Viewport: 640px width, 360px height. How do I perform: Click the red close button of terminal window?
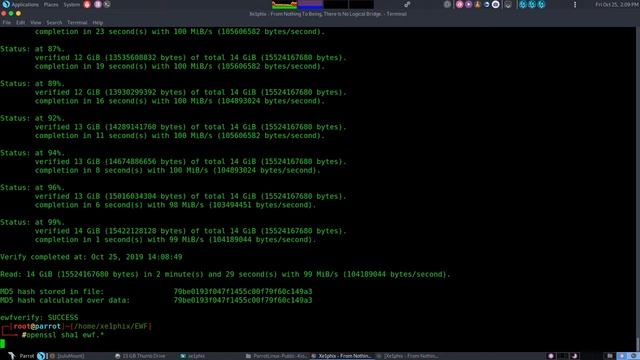4,14
